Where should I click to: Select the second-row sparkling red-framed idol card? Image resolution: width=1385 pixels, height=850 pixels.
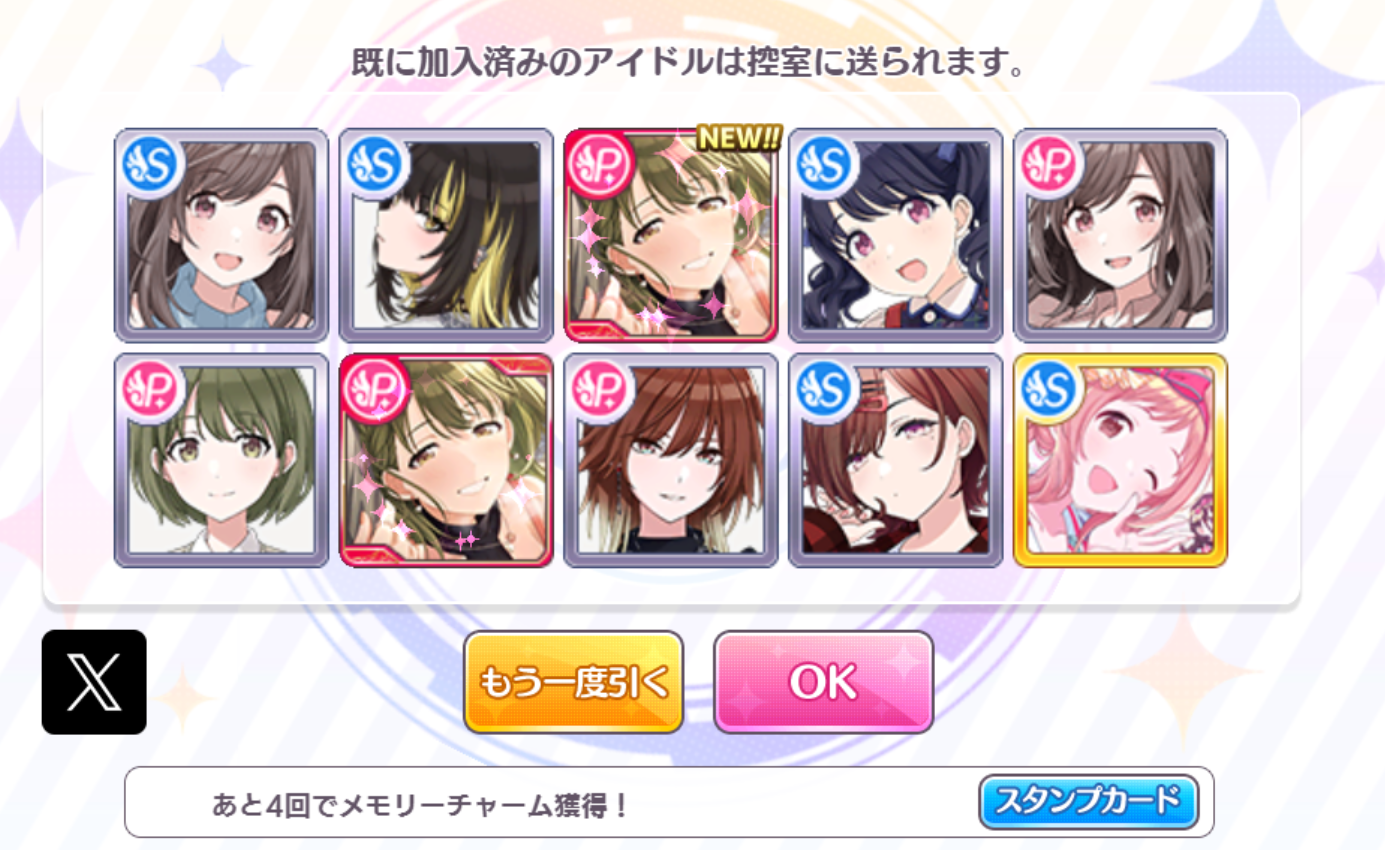446,460
